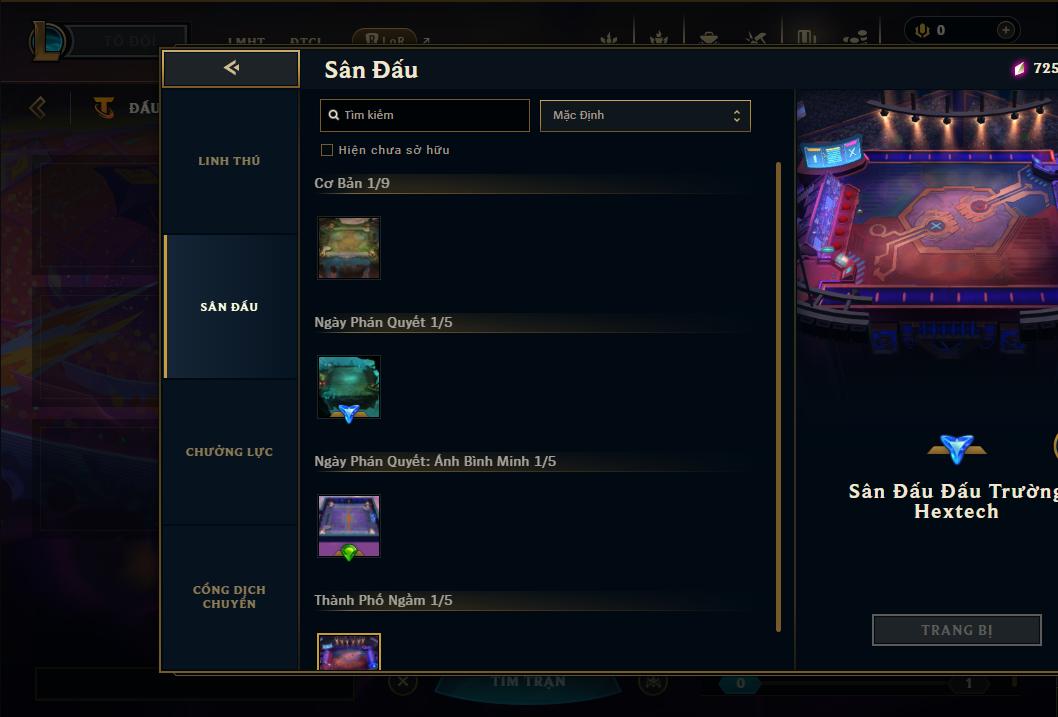This screenshot has height=717, width=1058.
Task: Click the Mặc Định dropdown arrows
Action: 737,116
